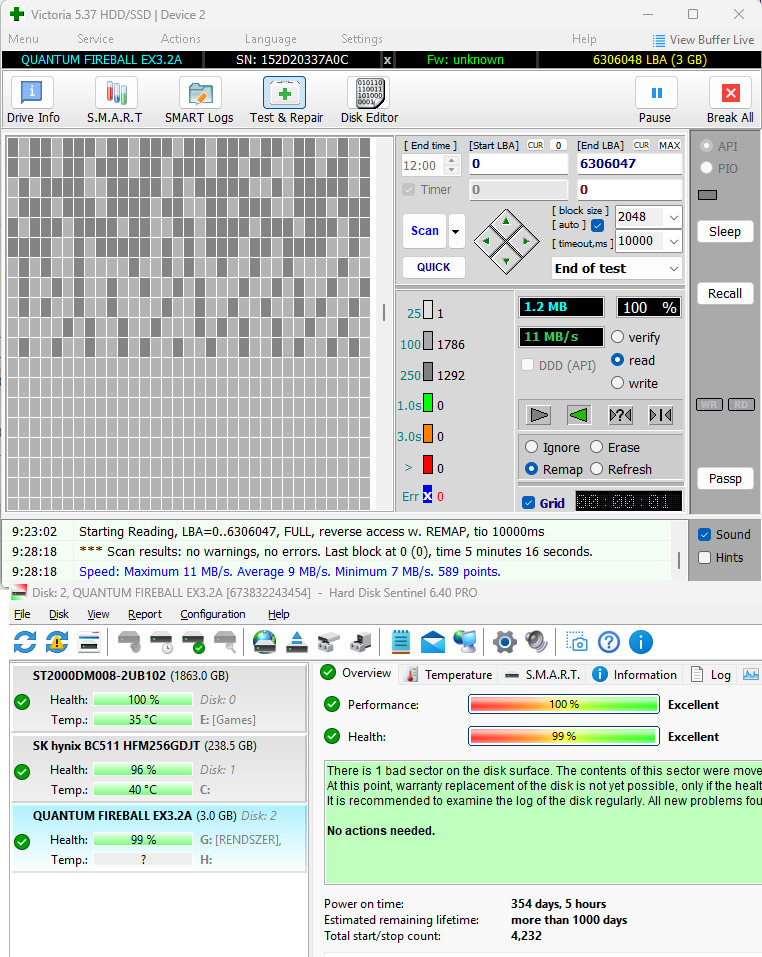Click the Passp button
Image resolution: width=762 pixels, height=957 pixels.
click(725, 478)
